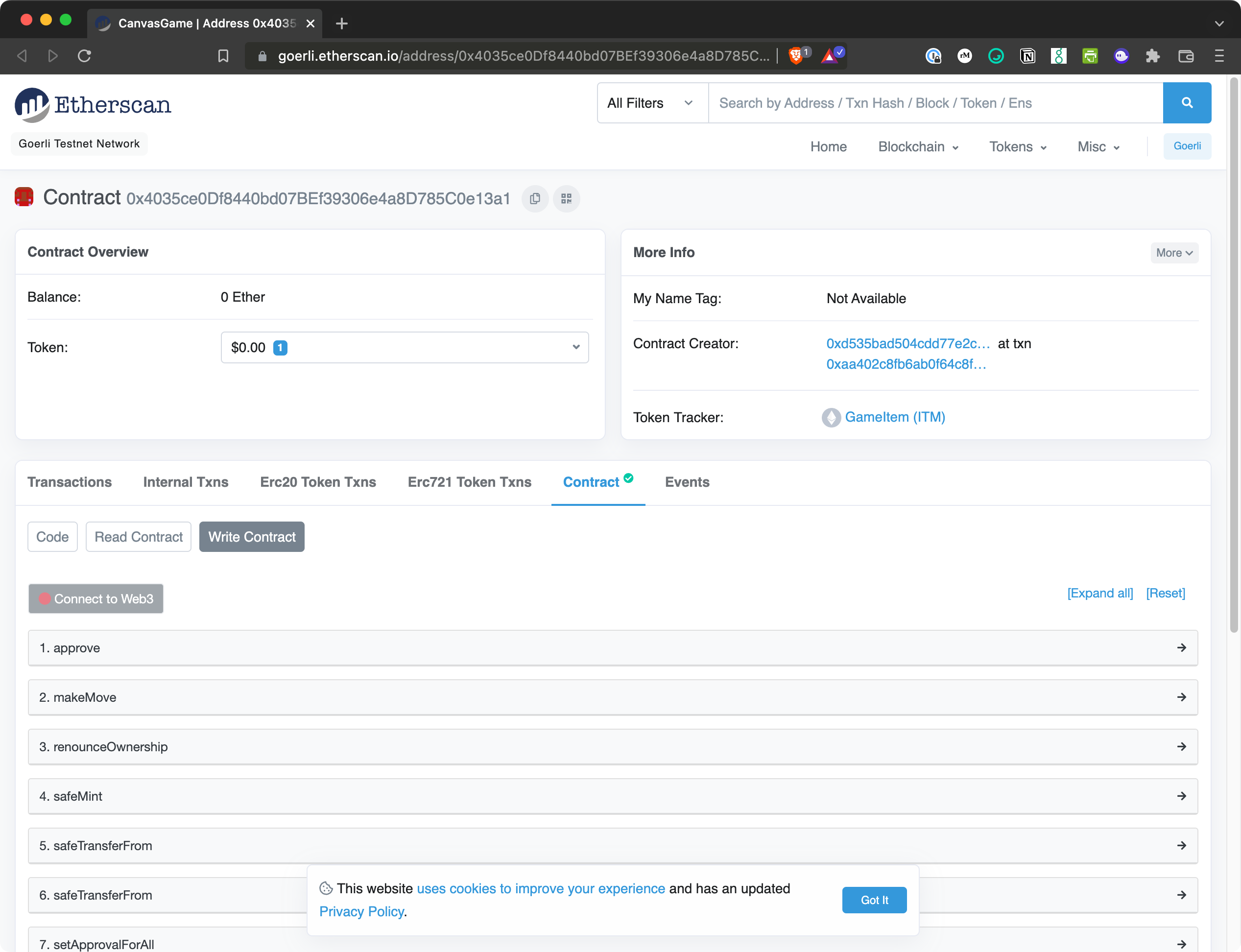Open the Brave wallet toolbar icon
1241x952 pixels.
1186,55
